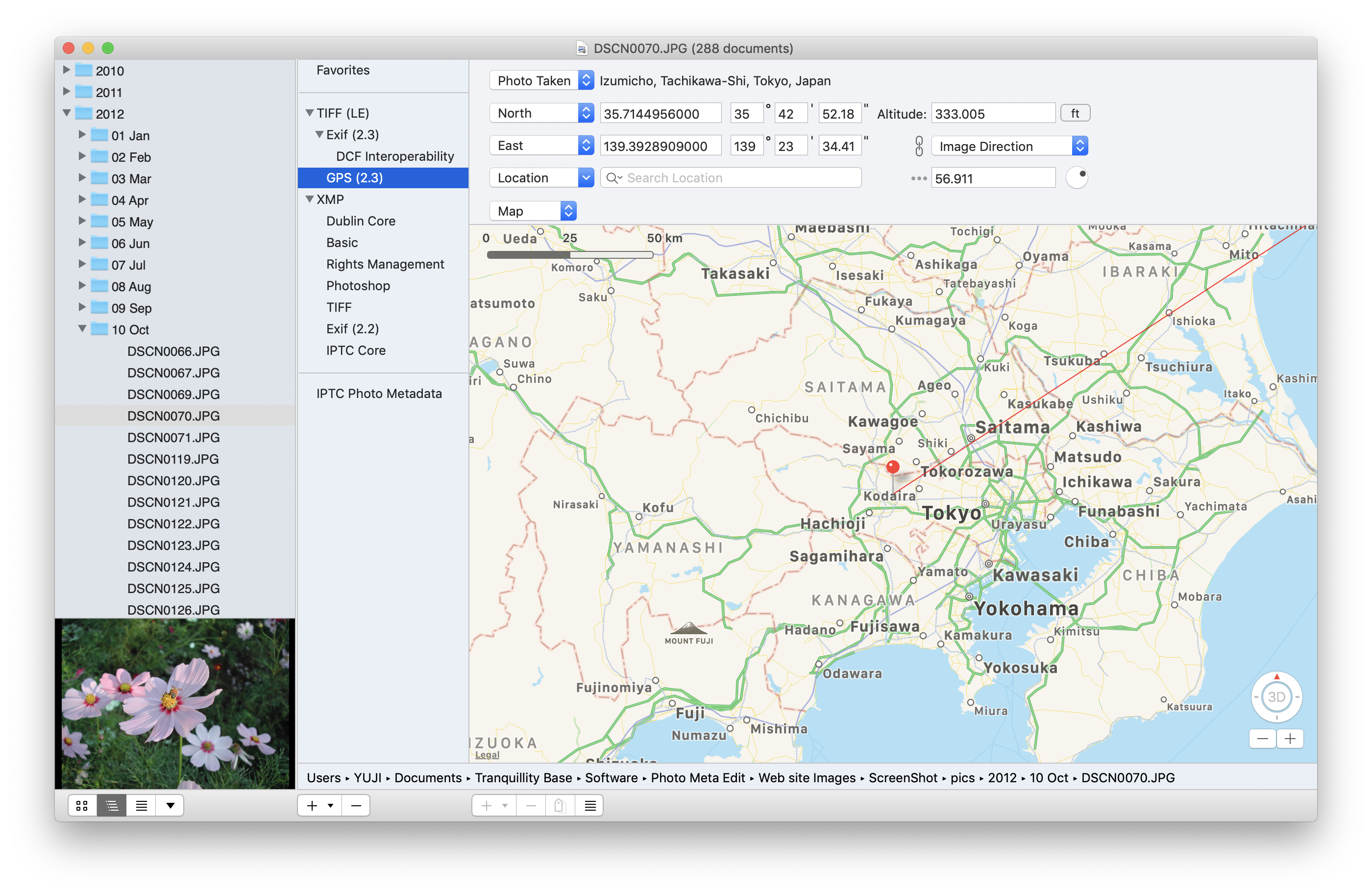Open the add-group dropdown chevron
This screenshot has width=1372, height=894.
click(331, 805)
